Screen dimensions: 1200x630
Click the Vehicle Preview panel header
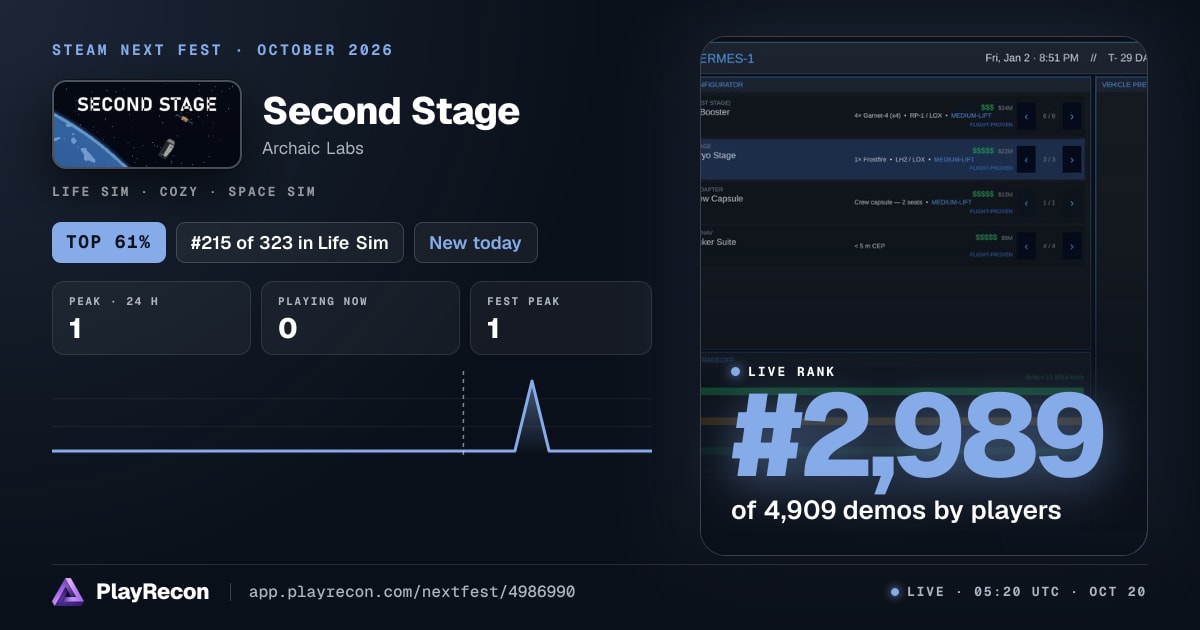coord(1124,85)
